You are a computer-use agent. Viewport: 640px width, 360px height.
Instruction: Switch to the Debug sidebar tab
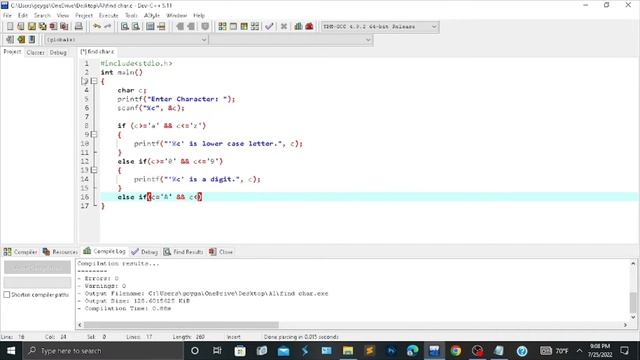pyautogui.click(x=58, y=52)
